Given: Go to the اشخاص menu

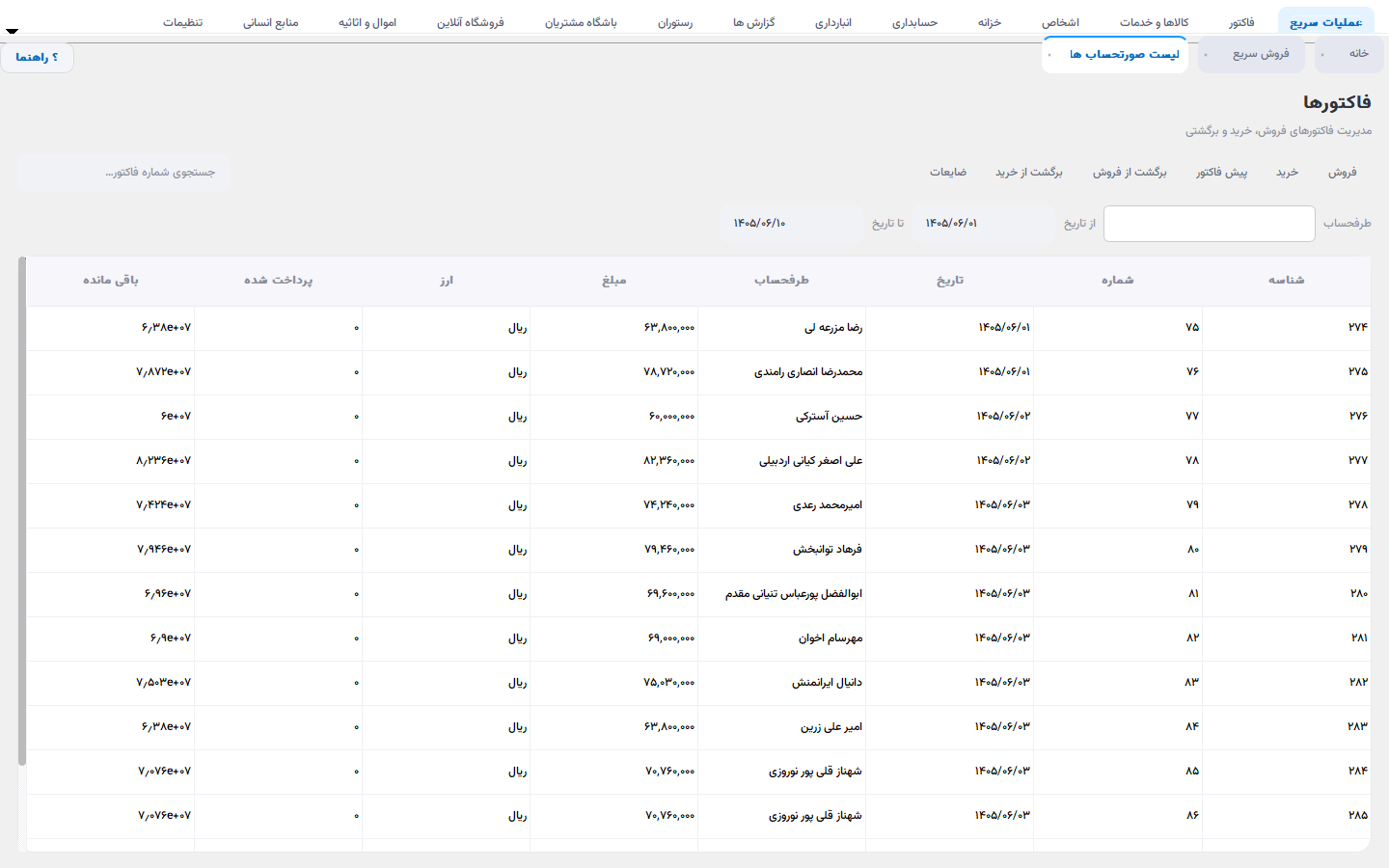Looking at the screenshot, I should pyautogui.click(x=1060, y=22).
